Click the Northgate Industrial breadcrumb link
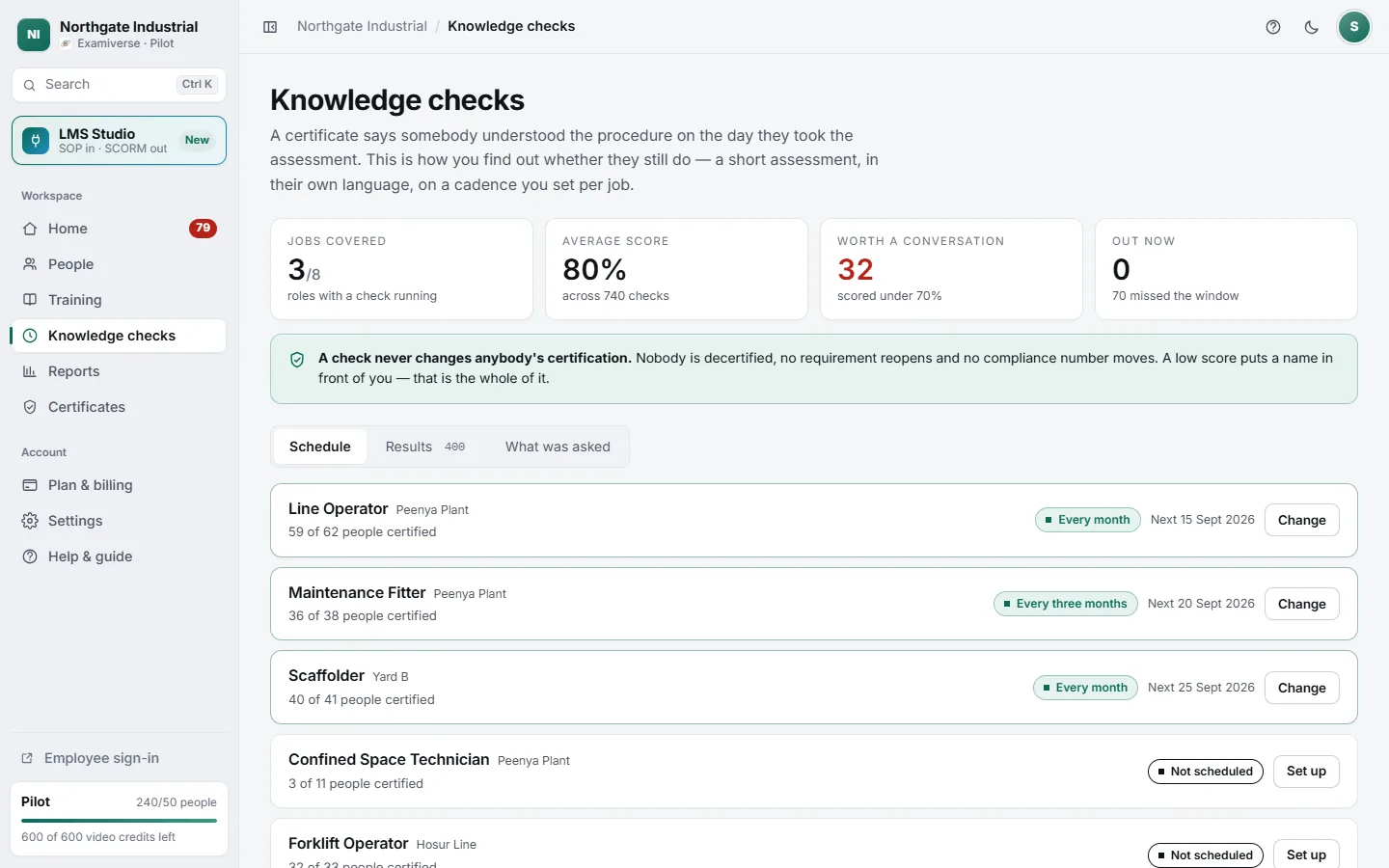 [x=362, y=26]
